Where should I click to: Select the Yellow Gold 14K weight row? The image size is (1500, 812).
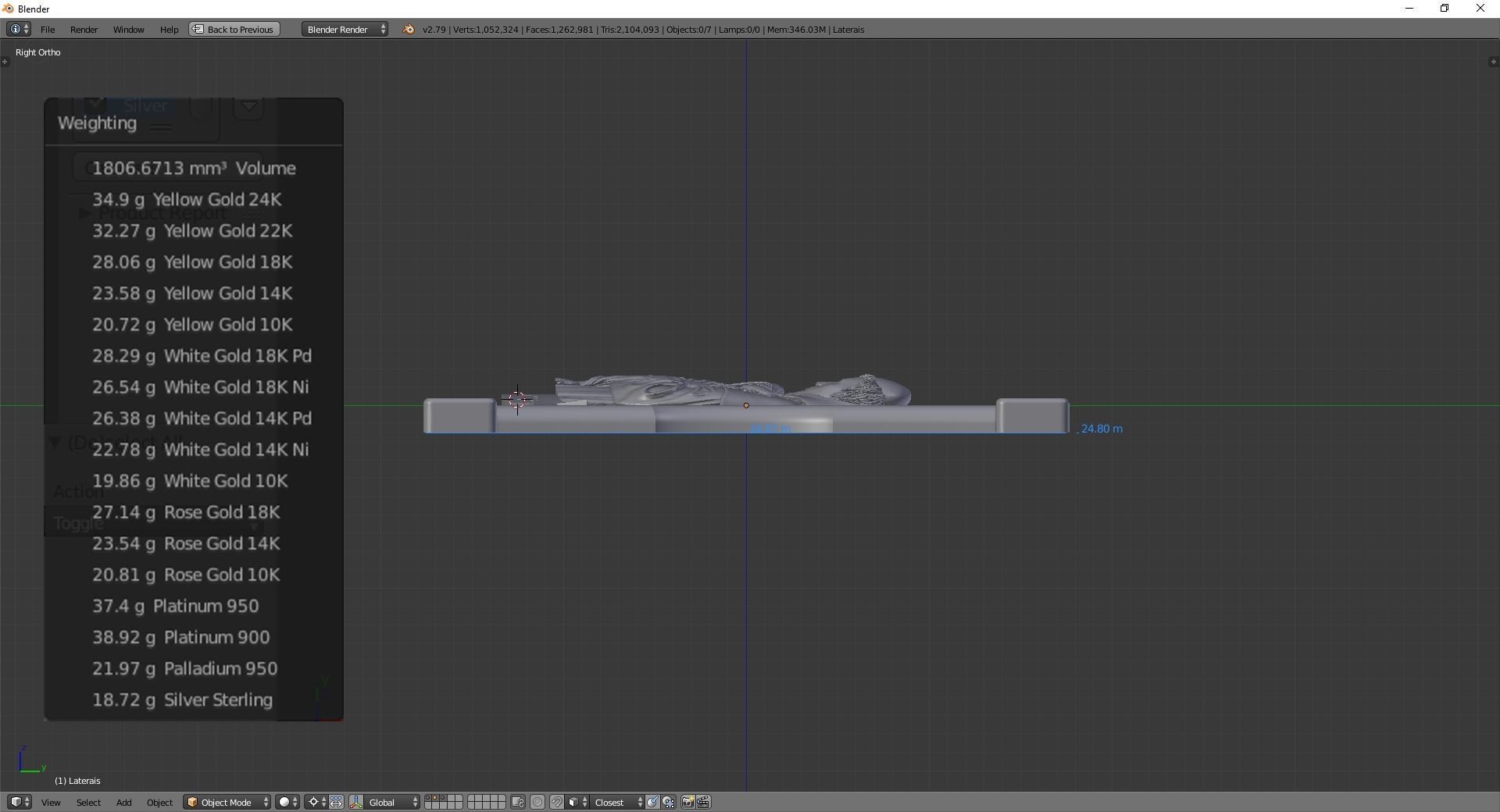[192, 293]
